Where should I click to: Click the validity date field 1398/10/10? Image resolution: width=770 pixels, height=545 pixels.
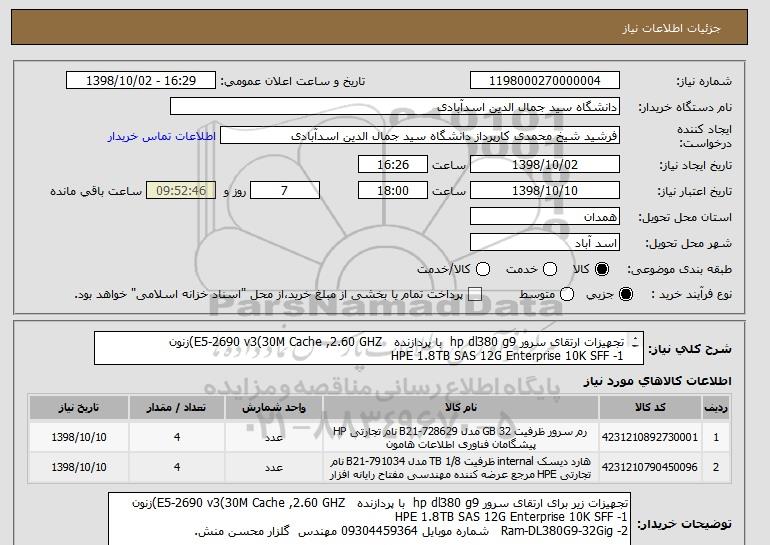545,191
